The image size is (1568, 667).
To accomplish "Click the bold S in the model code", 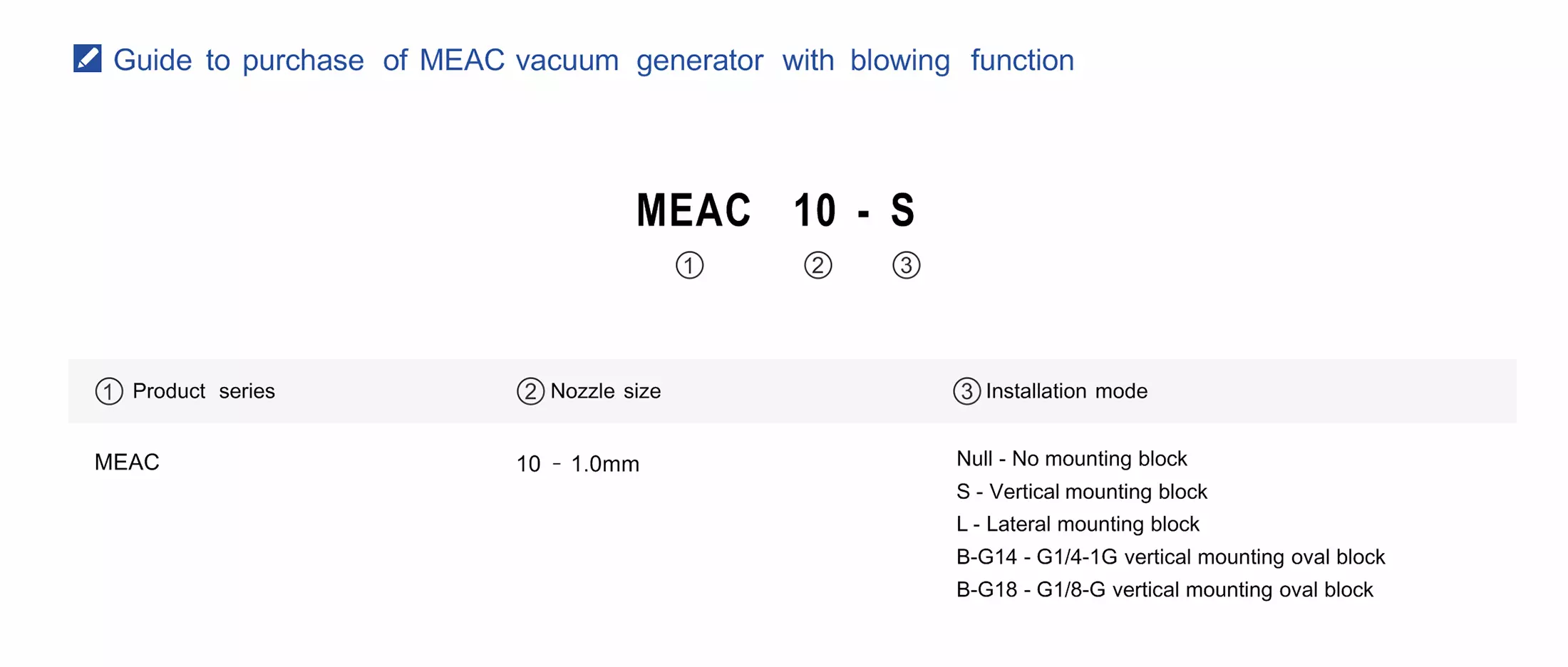I will (x=902, y=210).
